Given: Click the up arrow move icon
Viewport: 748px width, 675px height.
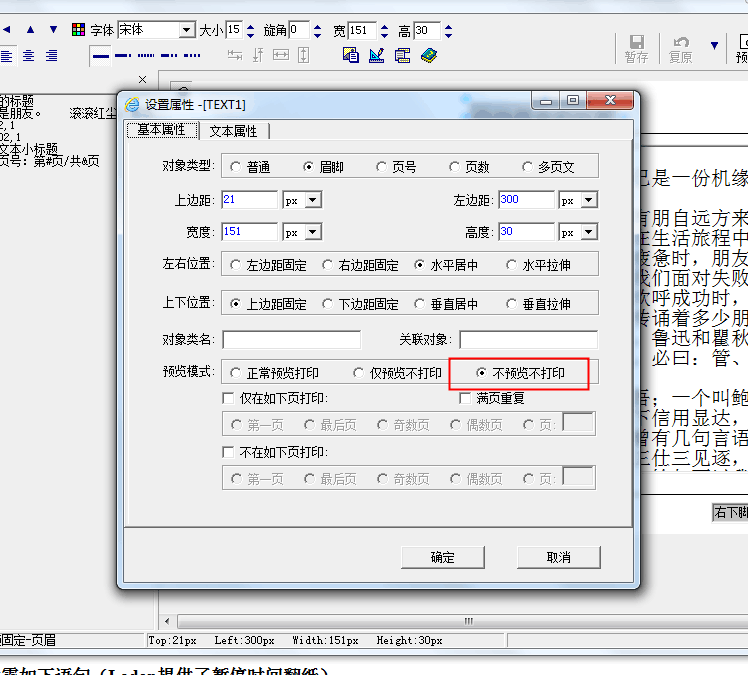Looking at the screenshot, I should tap(29, 30).
